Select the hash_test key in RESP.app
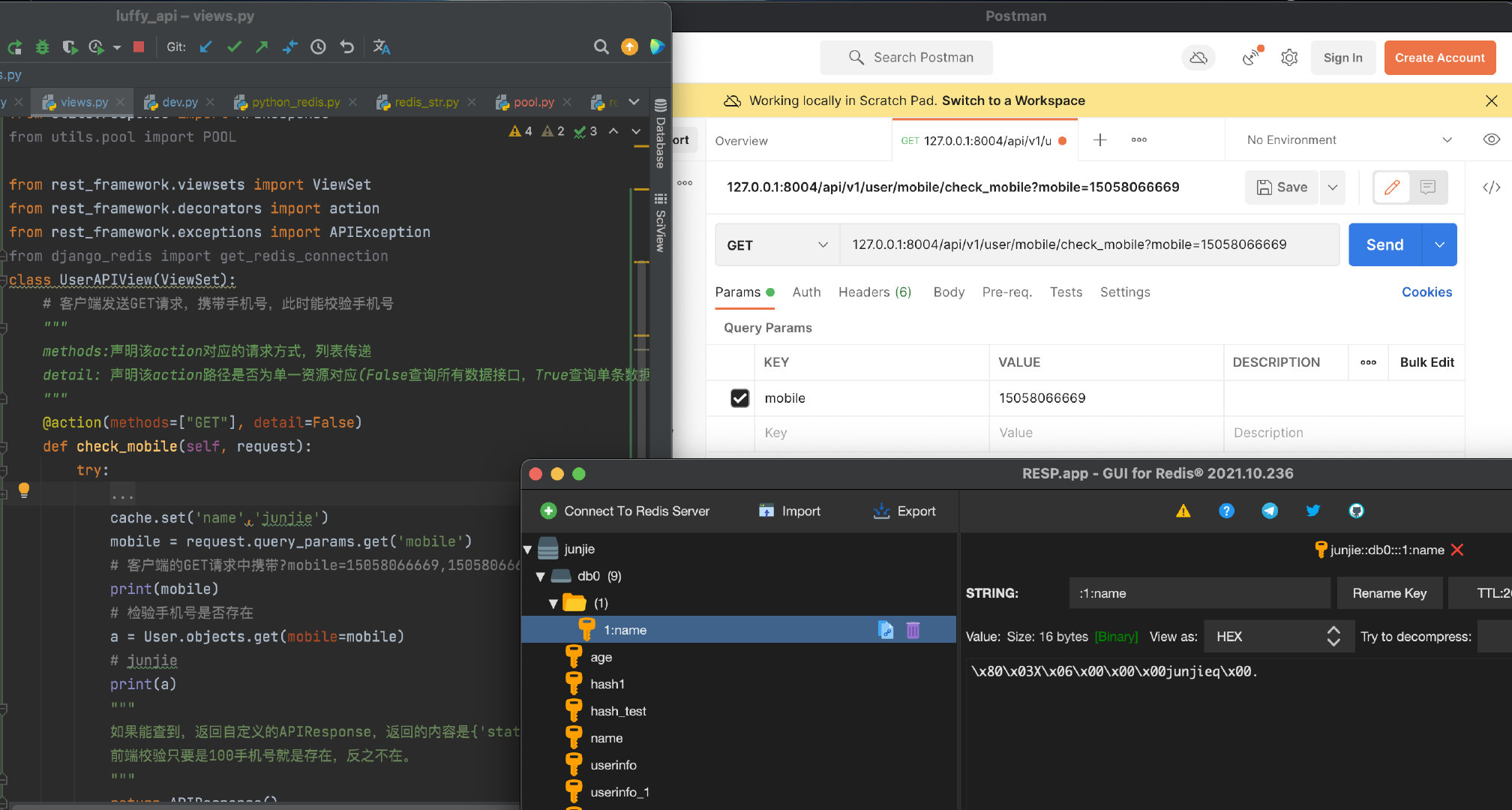 click(618, 711)
